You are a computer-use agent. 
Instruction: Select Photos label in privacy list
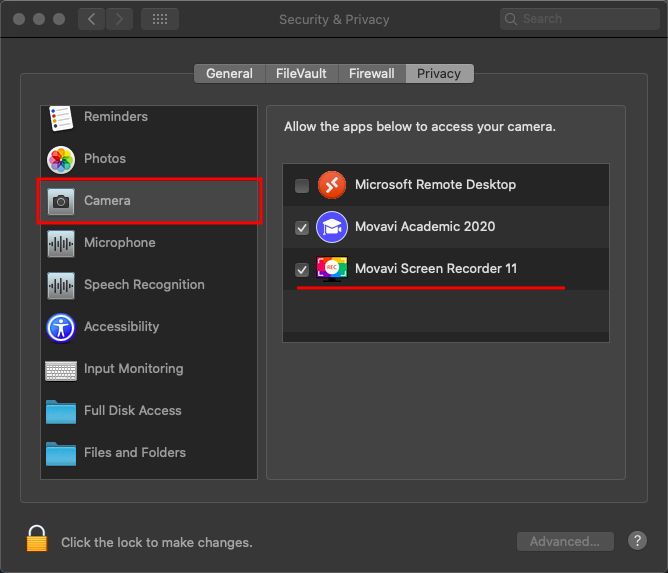[x=105, y=158]
